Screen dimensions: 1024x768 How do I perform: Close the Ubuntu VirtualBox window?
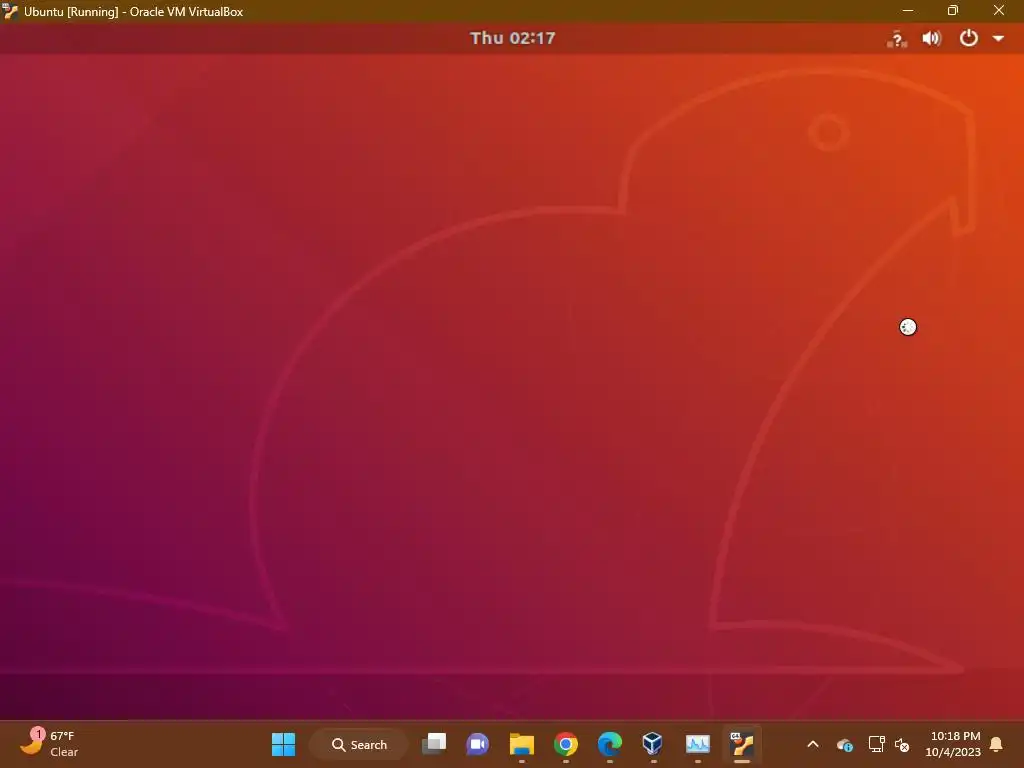tap(999, 10)
